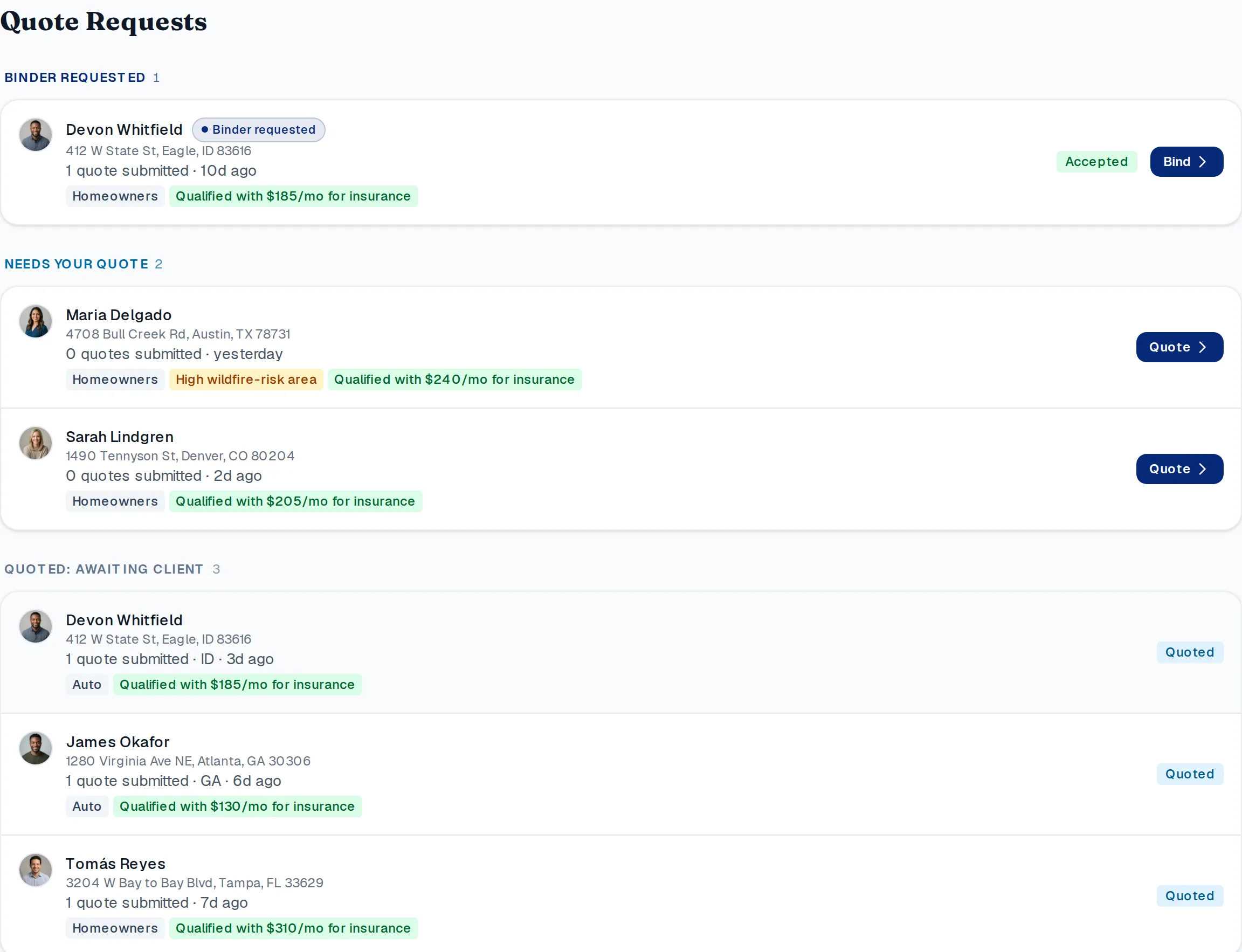Image resolution: width=1242 pixels, height=952 pixels.
Task: Click Devon Whitfield's avatar in Binder Requested
Action: pyautogui.click(x=36, y=135)
